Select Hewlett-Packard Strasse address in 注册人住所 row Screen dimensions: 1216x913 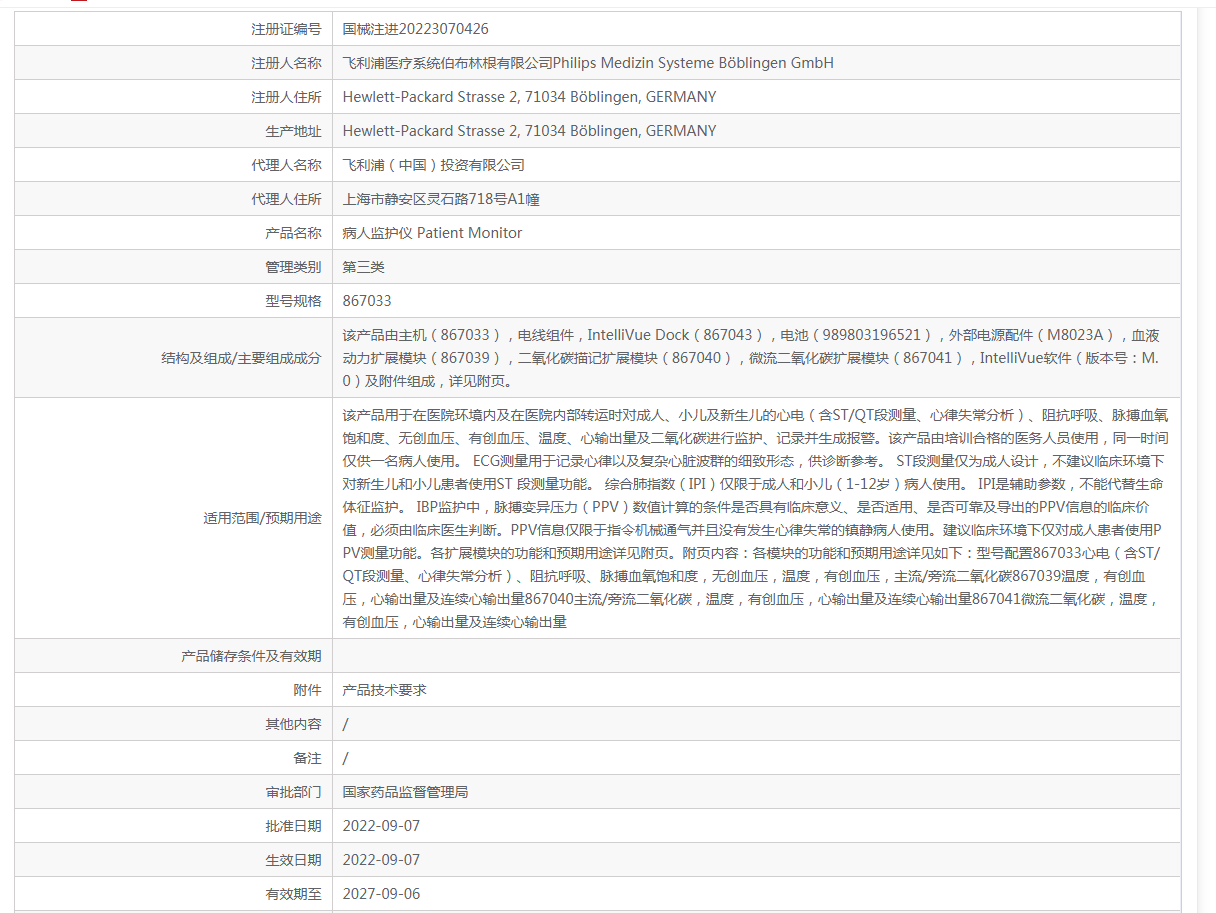[x=529, y=97]
